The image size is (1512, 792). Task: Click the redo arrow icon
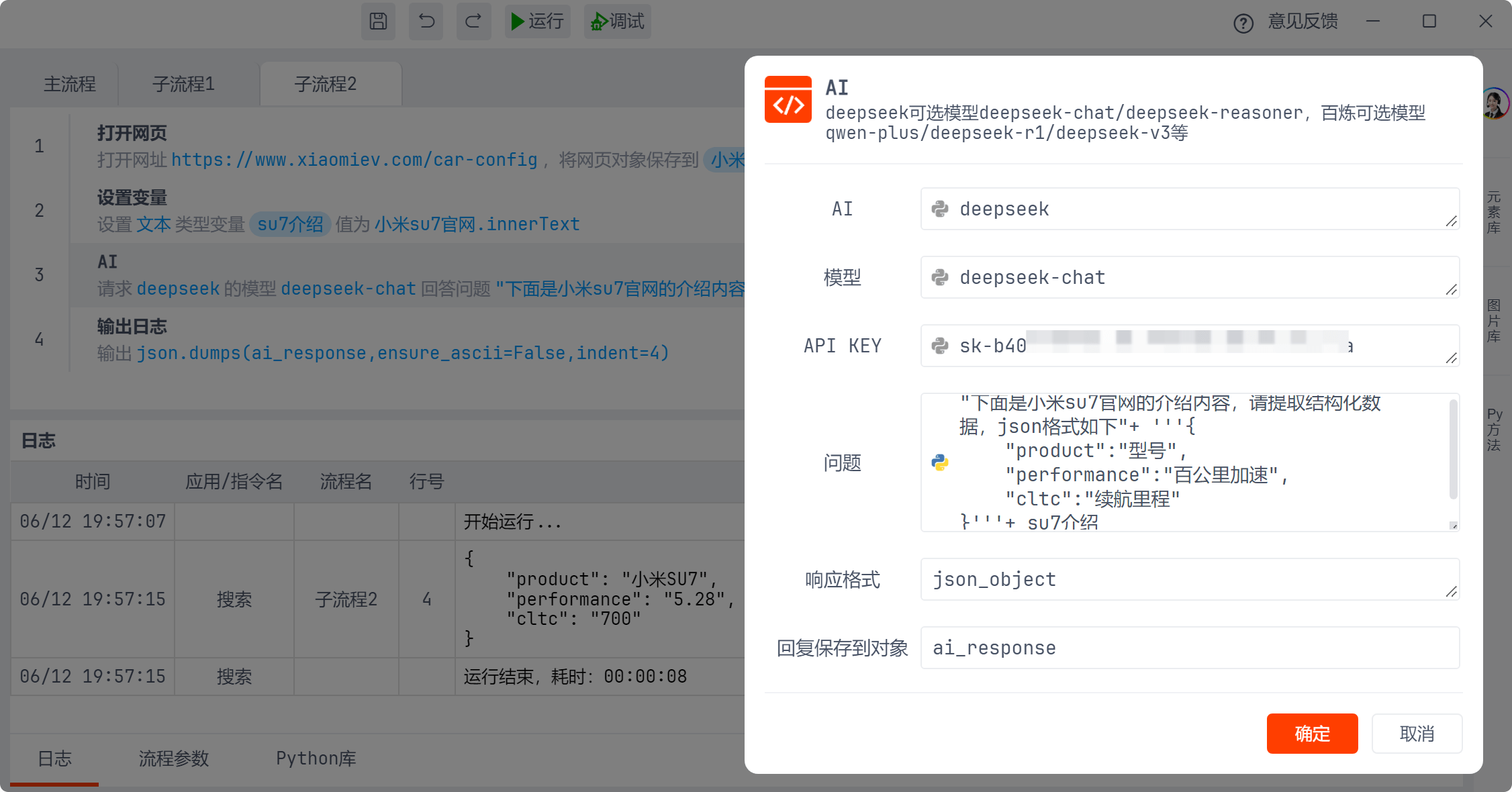pyautogui.click(x=473, y=21)
